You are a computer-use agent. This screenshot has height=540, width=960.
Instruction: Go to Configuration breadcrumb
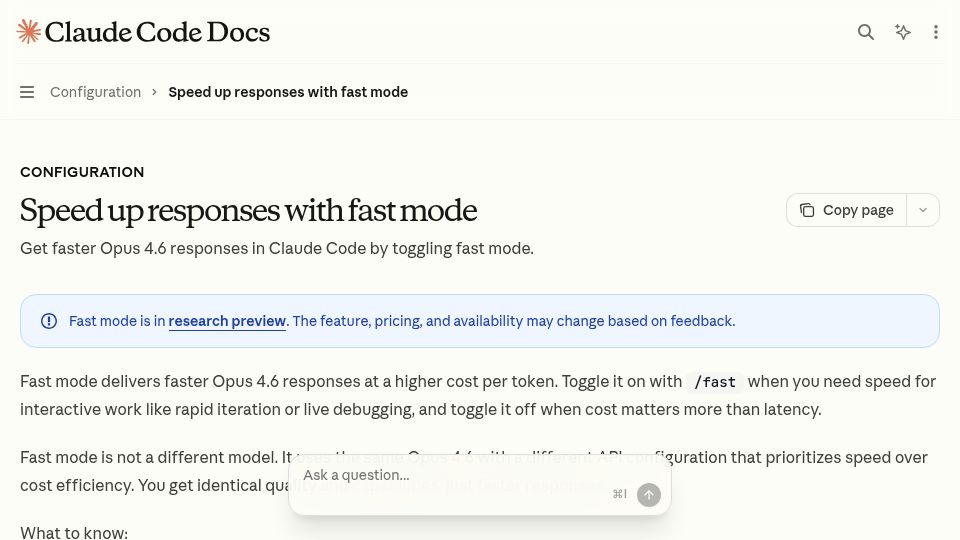[x=96, y=92]
